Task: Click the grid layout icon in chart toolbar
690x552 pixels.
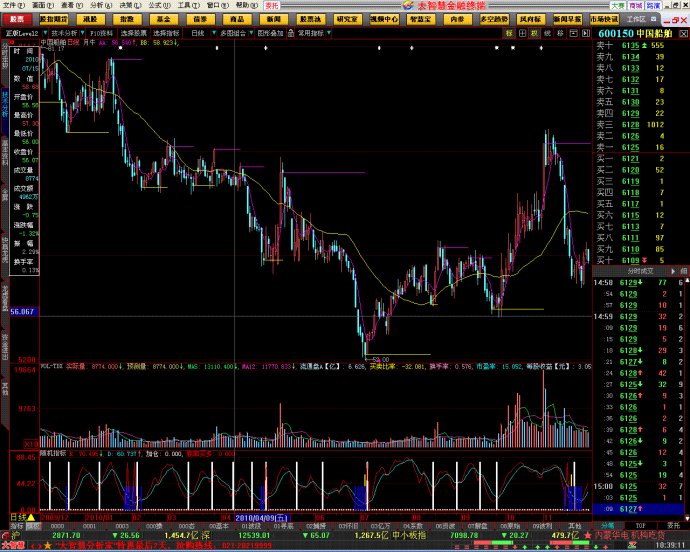Action: click(x=522, y=33)
